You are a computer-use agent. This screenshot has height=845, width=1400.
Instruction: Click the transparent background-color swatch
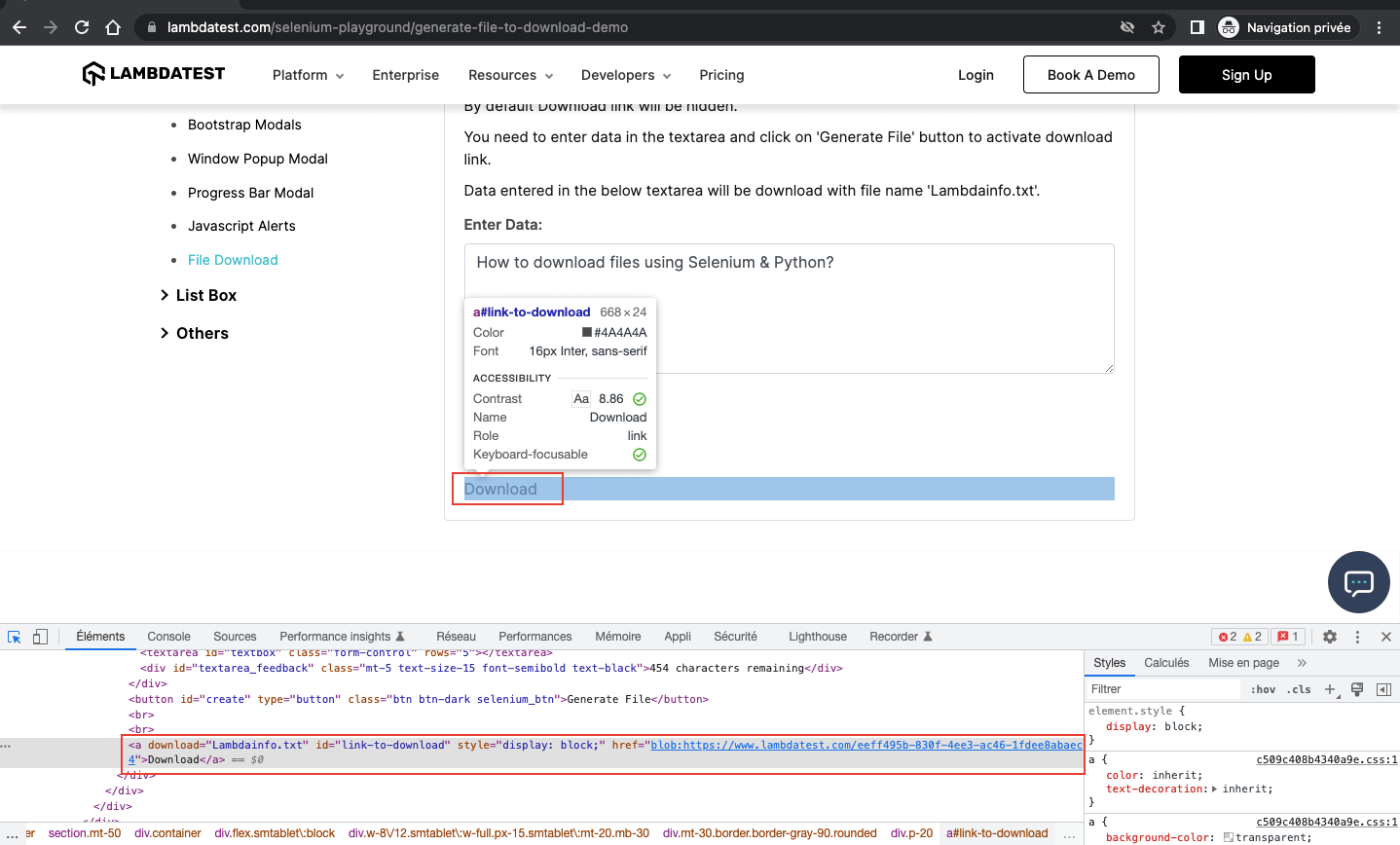[1228, 837]
